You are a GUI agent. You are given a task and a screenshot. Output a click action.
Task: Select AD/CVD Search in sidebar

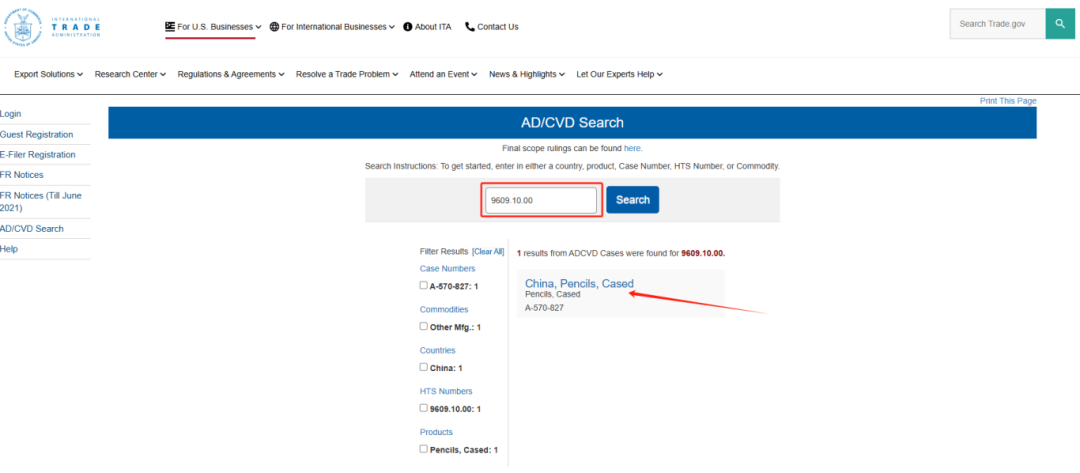(32, 229)
